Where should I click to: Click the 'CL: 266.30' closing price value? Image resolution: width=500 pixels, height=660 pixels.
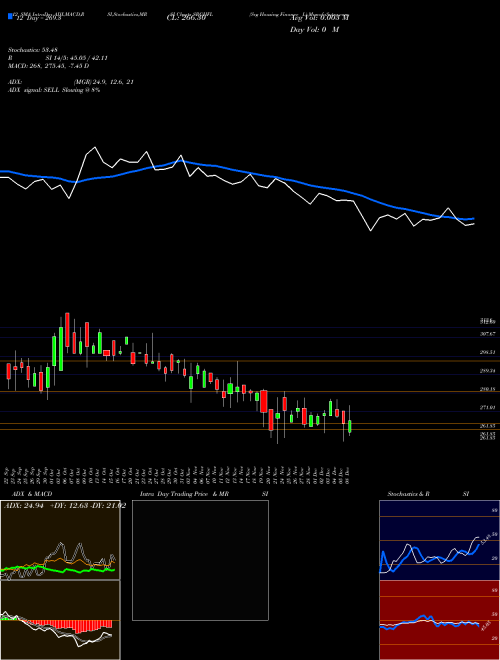[x=186, y=18]
